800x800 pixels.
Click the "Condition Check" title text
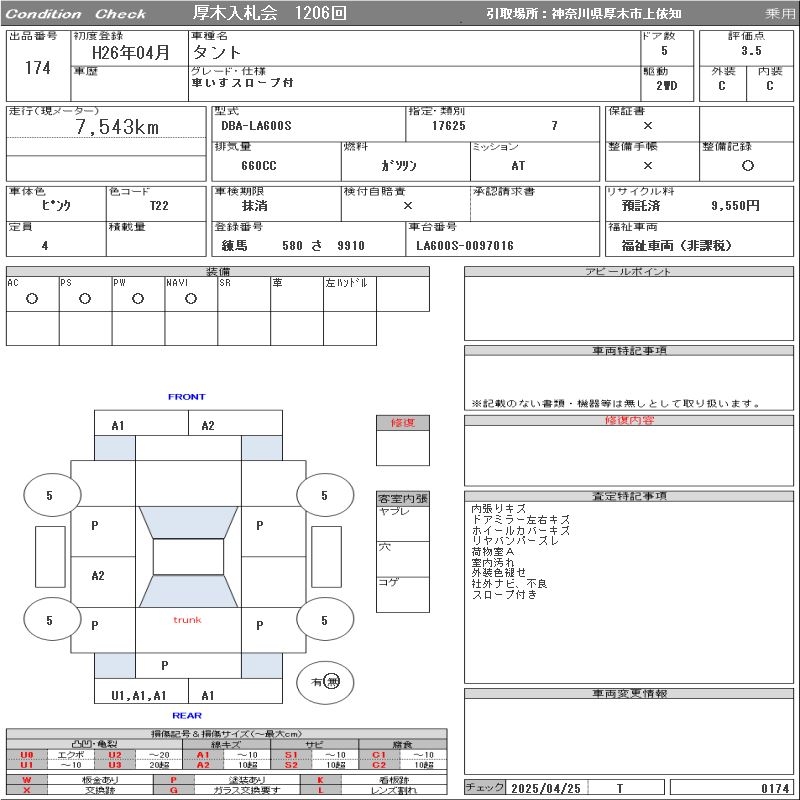click(x=76, y=14)
